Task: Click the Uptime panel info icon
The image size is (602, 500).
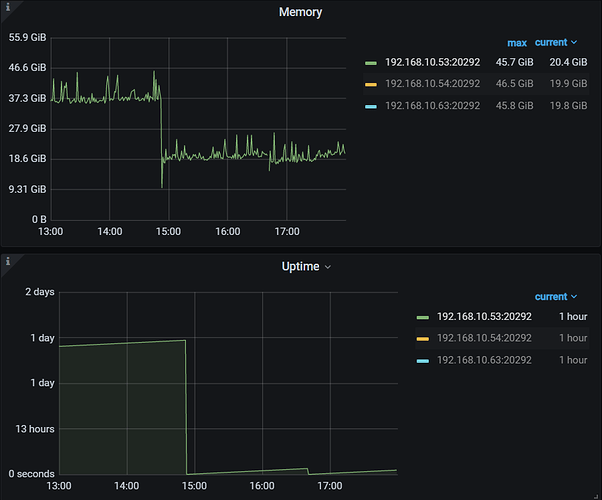Action: [x=6, y=261]
